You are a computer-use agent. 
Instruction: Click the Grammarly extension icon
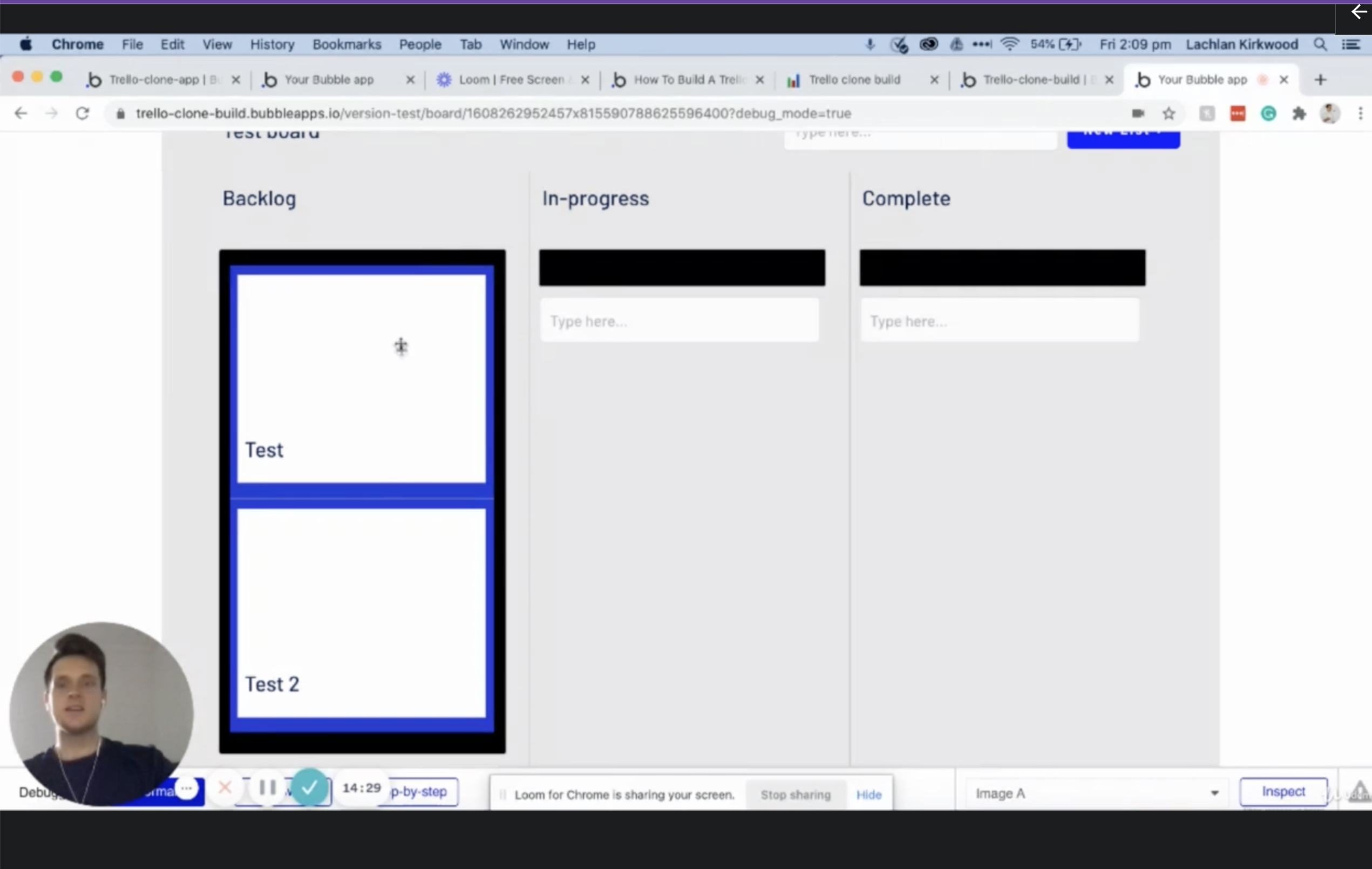click(1268, 114)
